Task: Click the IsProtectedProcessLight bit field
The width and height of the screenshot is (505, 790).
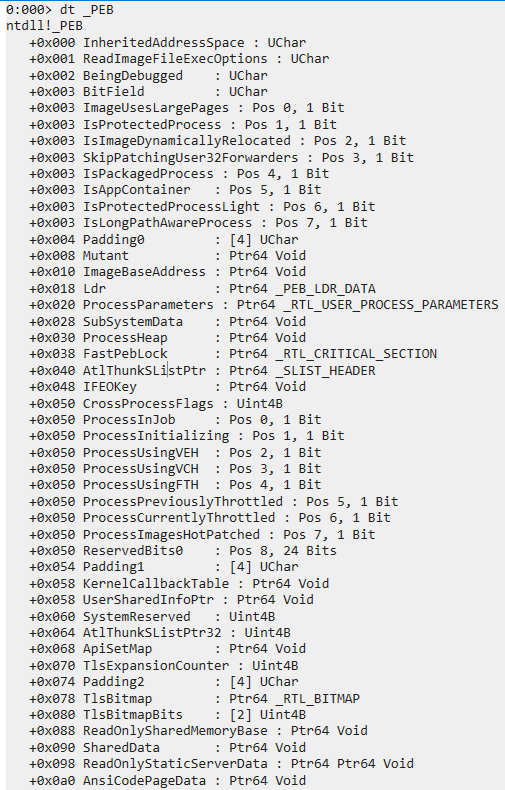Action: point(171,207)
